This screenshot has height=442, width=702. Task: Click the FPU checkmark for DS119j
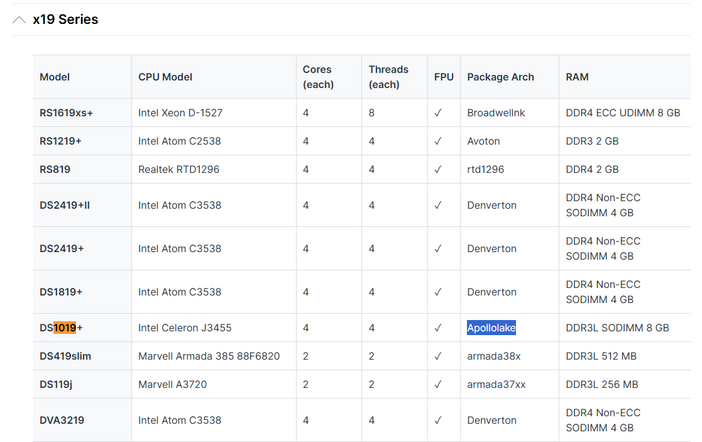point(438,384)
